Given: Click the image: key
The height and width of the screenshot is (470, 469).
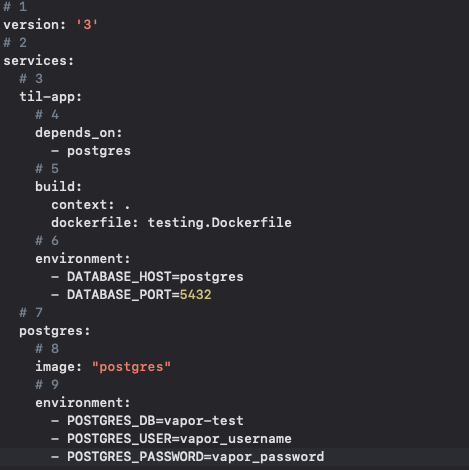Looking at the screenshot, I should point(58,367).
